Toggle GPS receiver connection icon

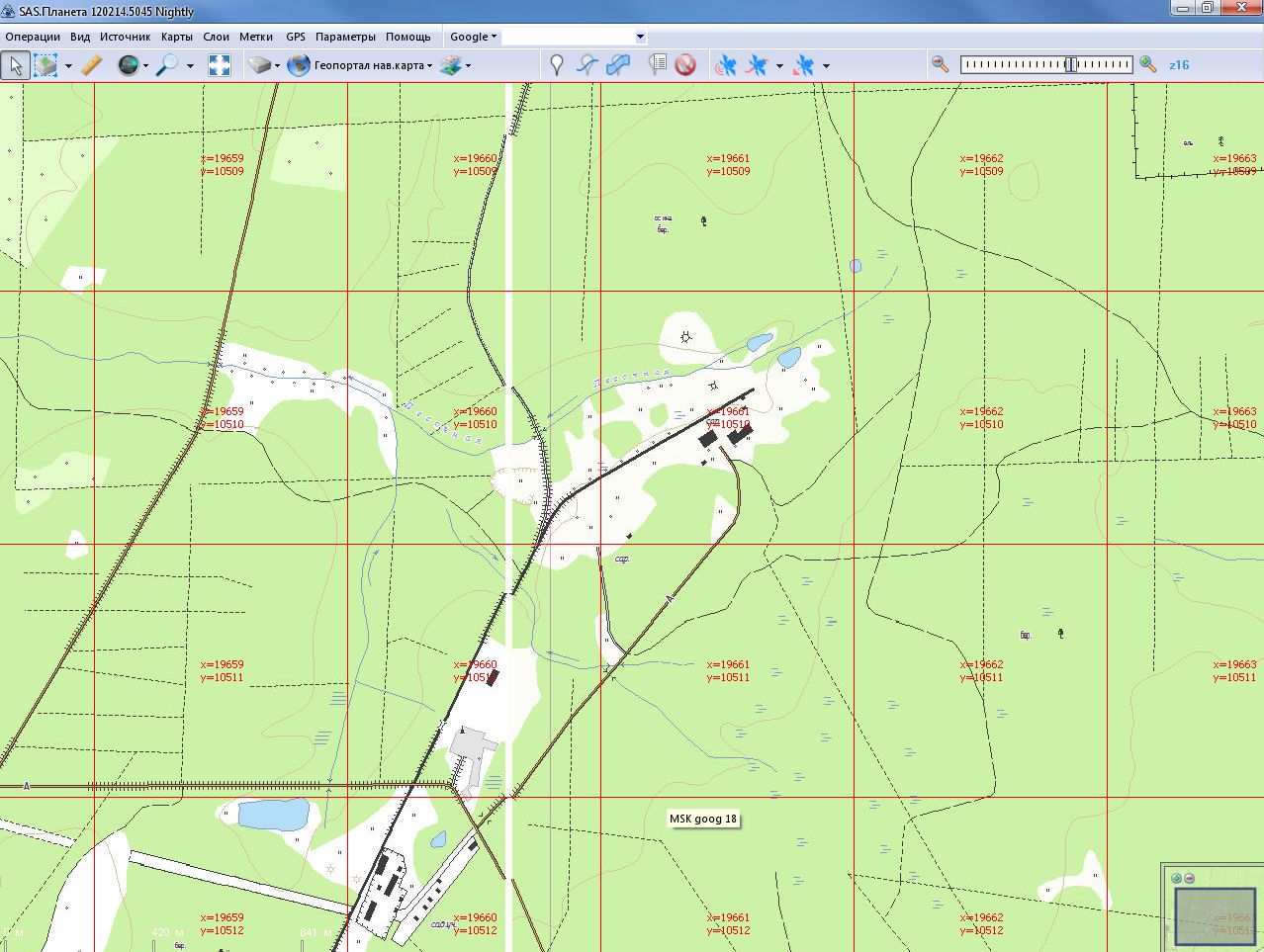726,65
